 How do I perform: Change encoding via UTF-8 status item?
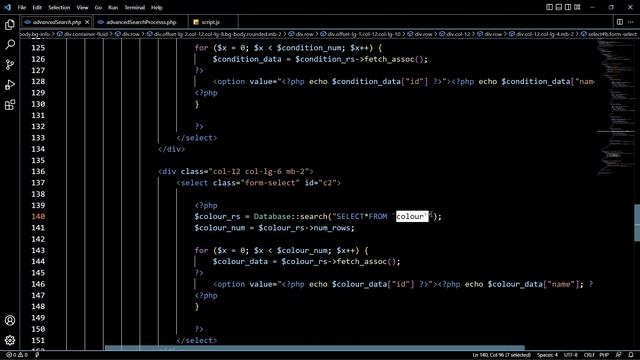(x=571, y=355)
